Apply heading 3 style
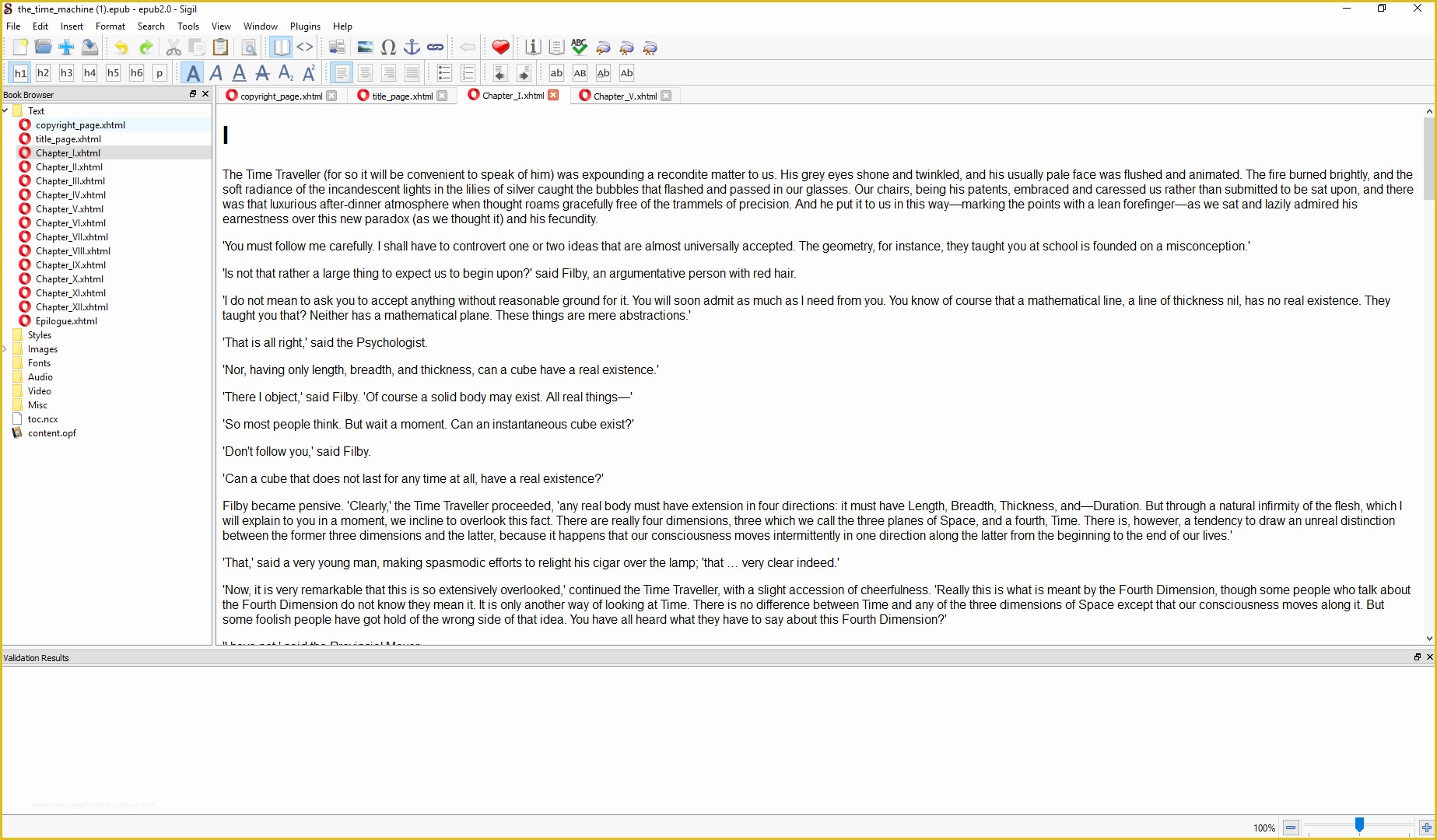Image resolution: width=1437 pixels, height=840 pixels. pos(67,73)
